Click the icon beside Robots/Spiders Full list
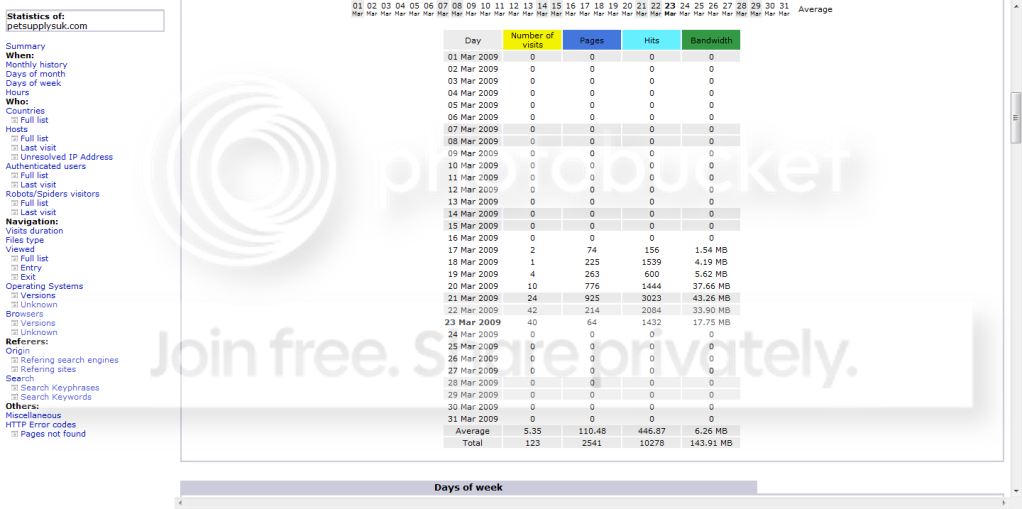This screenshot has width=1022, height=509. tap(14, 203)
